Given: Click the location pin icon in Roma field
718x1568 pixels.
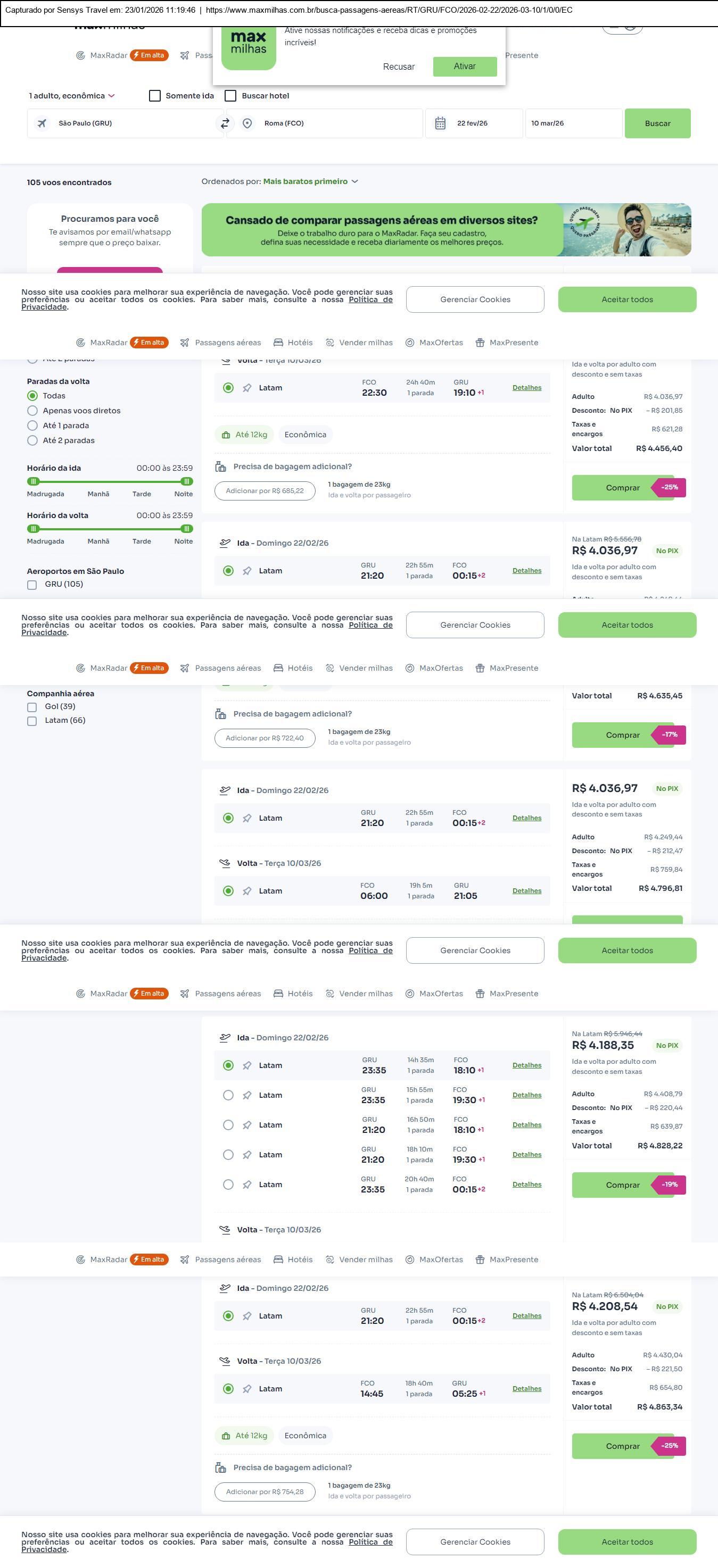Looking at the screenshot, I should click(247, 123).
